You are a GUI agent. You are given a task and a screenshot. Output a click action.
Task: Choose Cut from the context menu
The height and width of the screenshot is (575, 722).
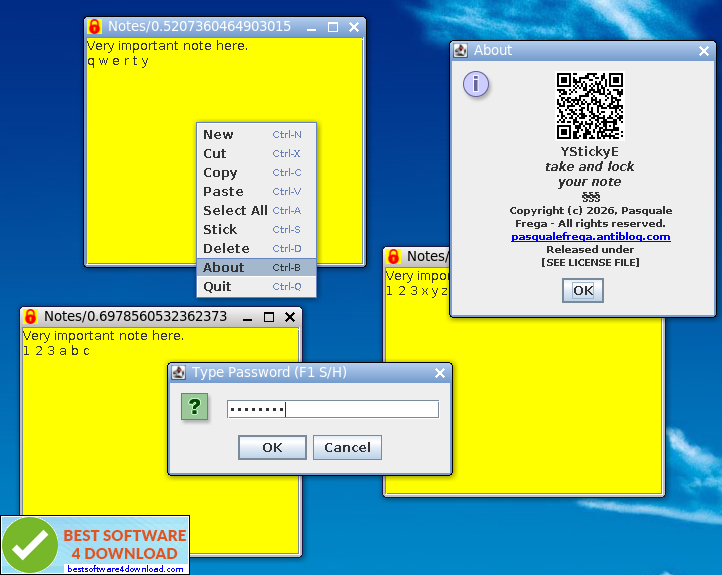click(256, 153)
